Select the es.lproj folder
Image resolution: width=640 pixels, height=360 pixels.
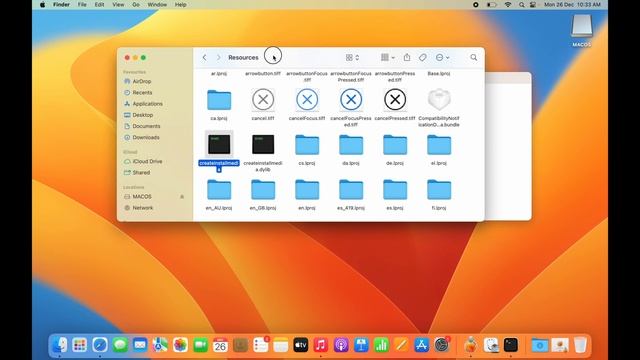pos(395,190)
